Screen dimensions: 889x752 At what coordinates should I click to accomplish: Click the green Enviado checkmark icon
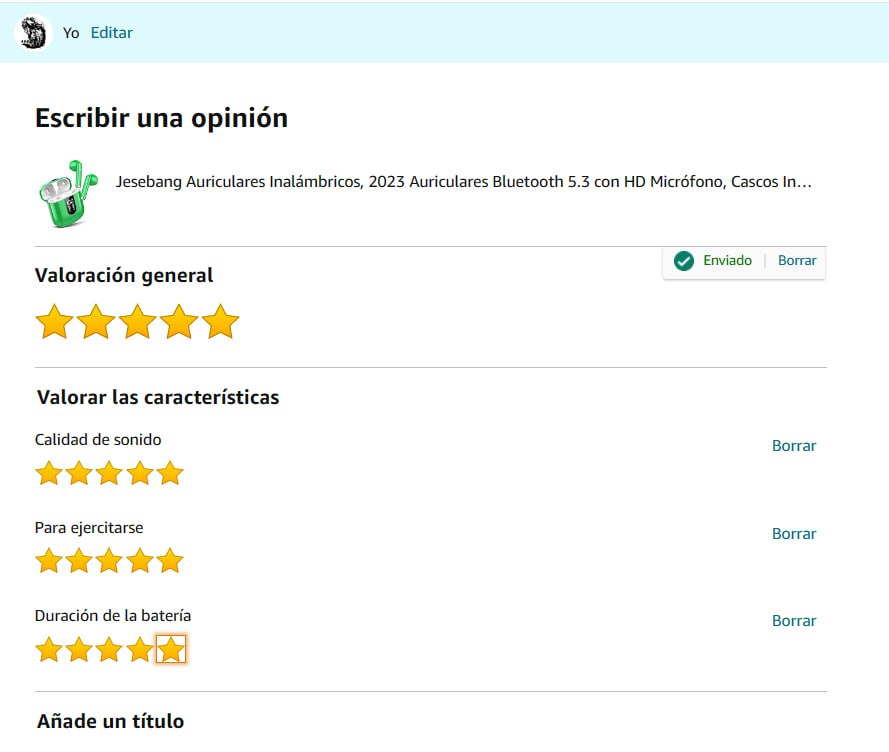684,261
